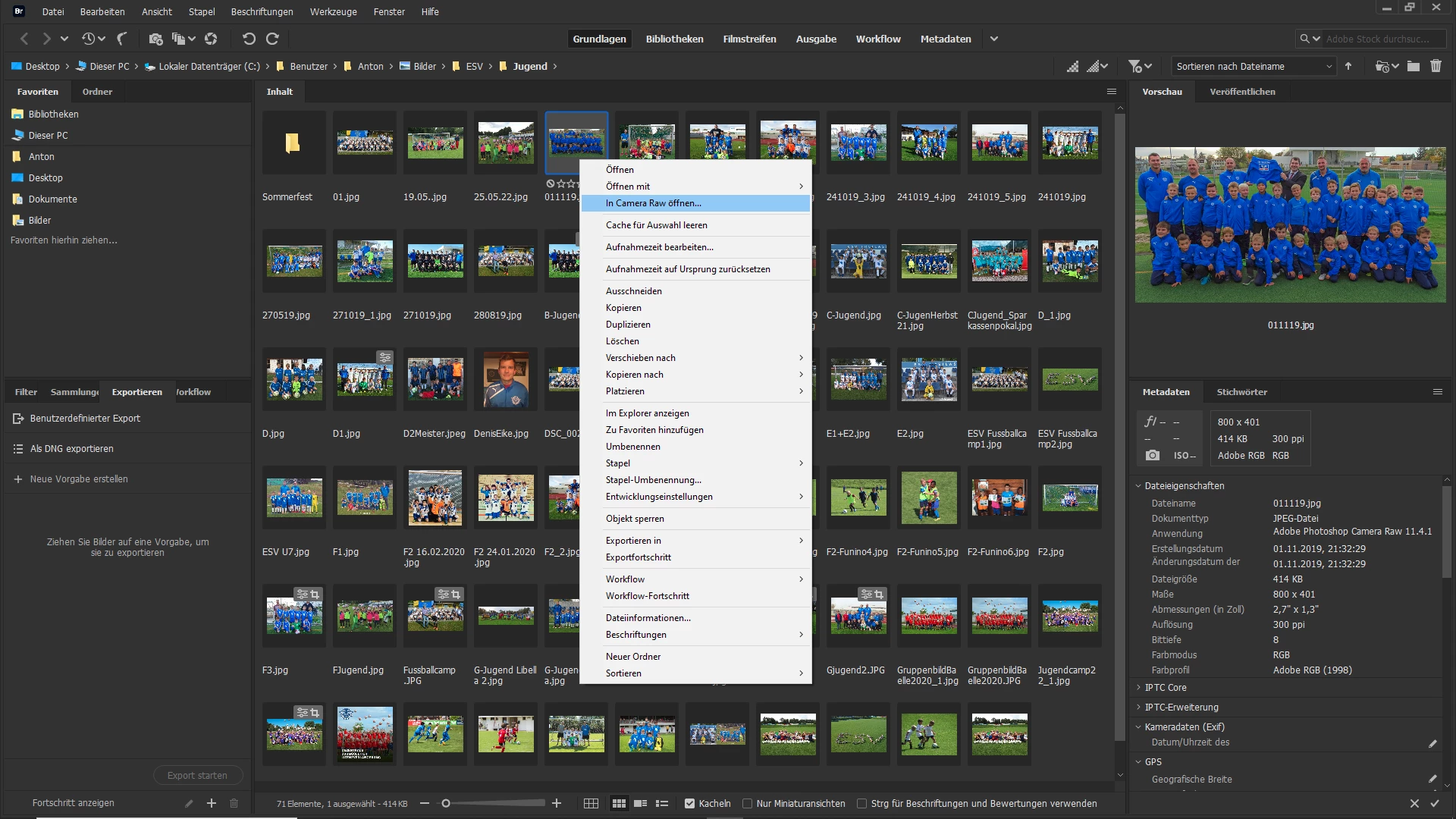Click the rotate 90° counterclockwise icon

tap(249, 39)
